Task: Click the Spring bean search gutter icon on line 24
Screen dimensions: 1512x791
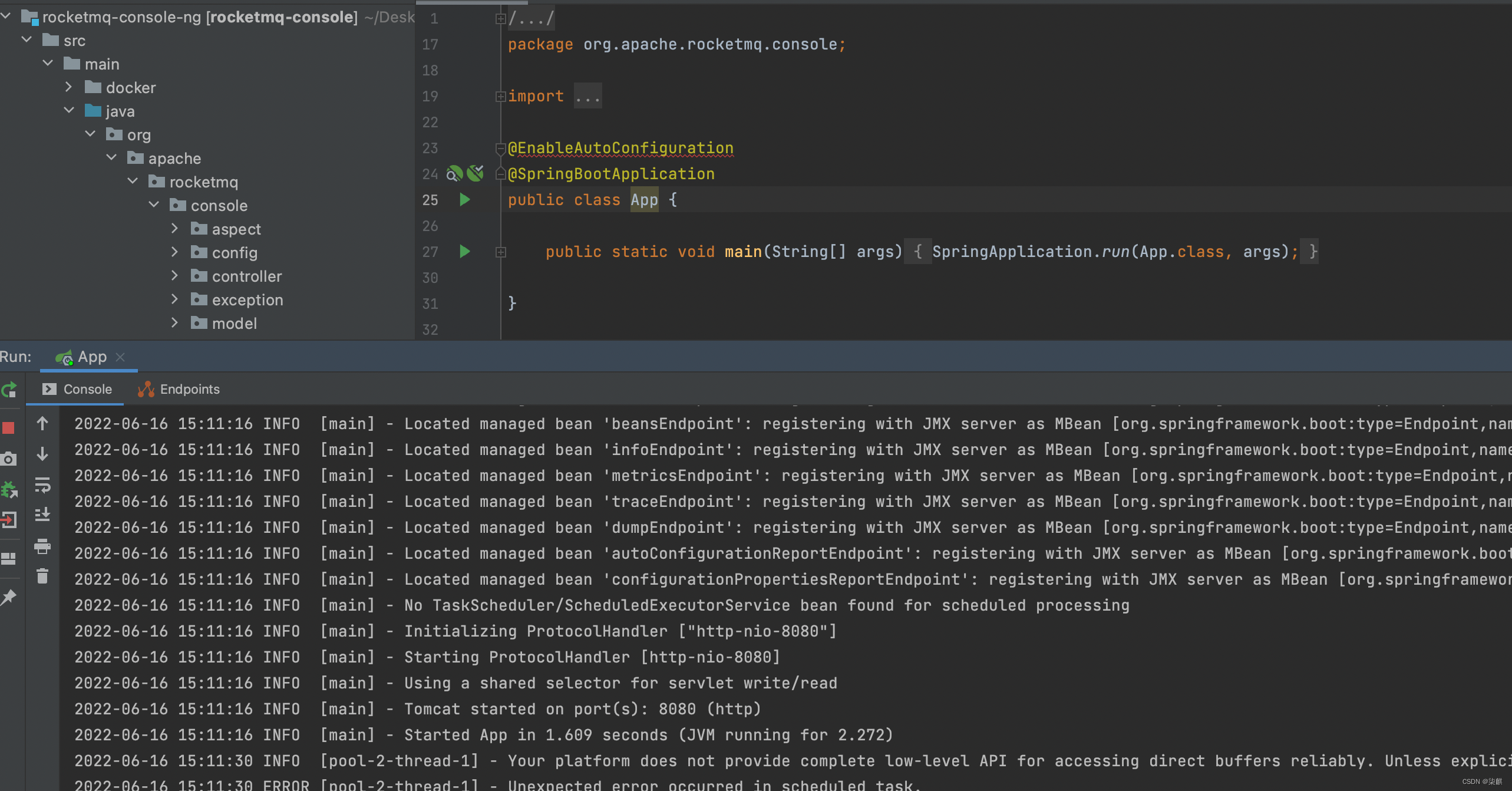Action: tap(454, 174)
